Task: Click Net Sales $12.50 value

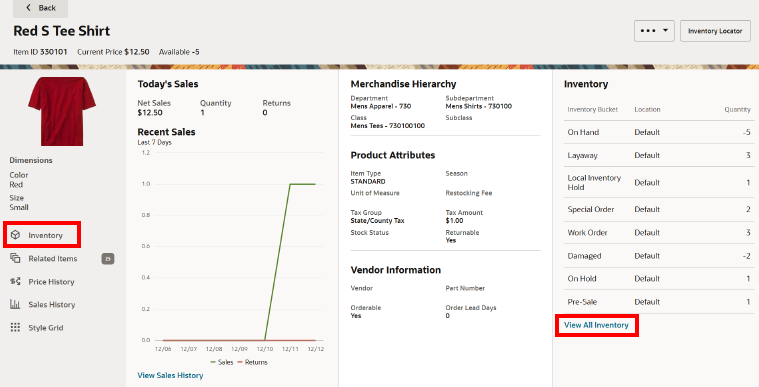Action: click(150, 113)
